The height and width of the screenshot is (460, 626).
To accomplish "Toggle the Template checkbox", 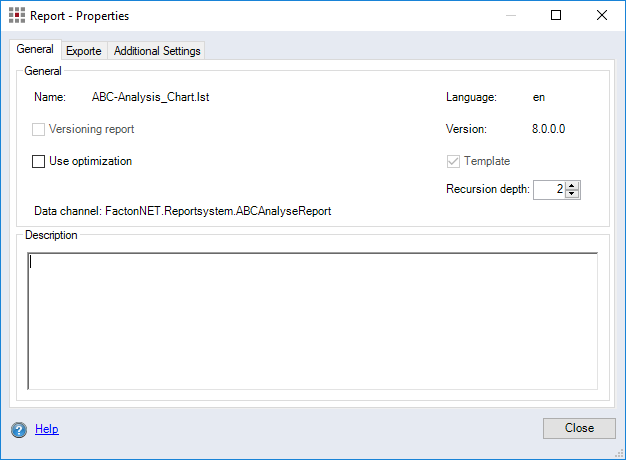I will coord(453,162).
